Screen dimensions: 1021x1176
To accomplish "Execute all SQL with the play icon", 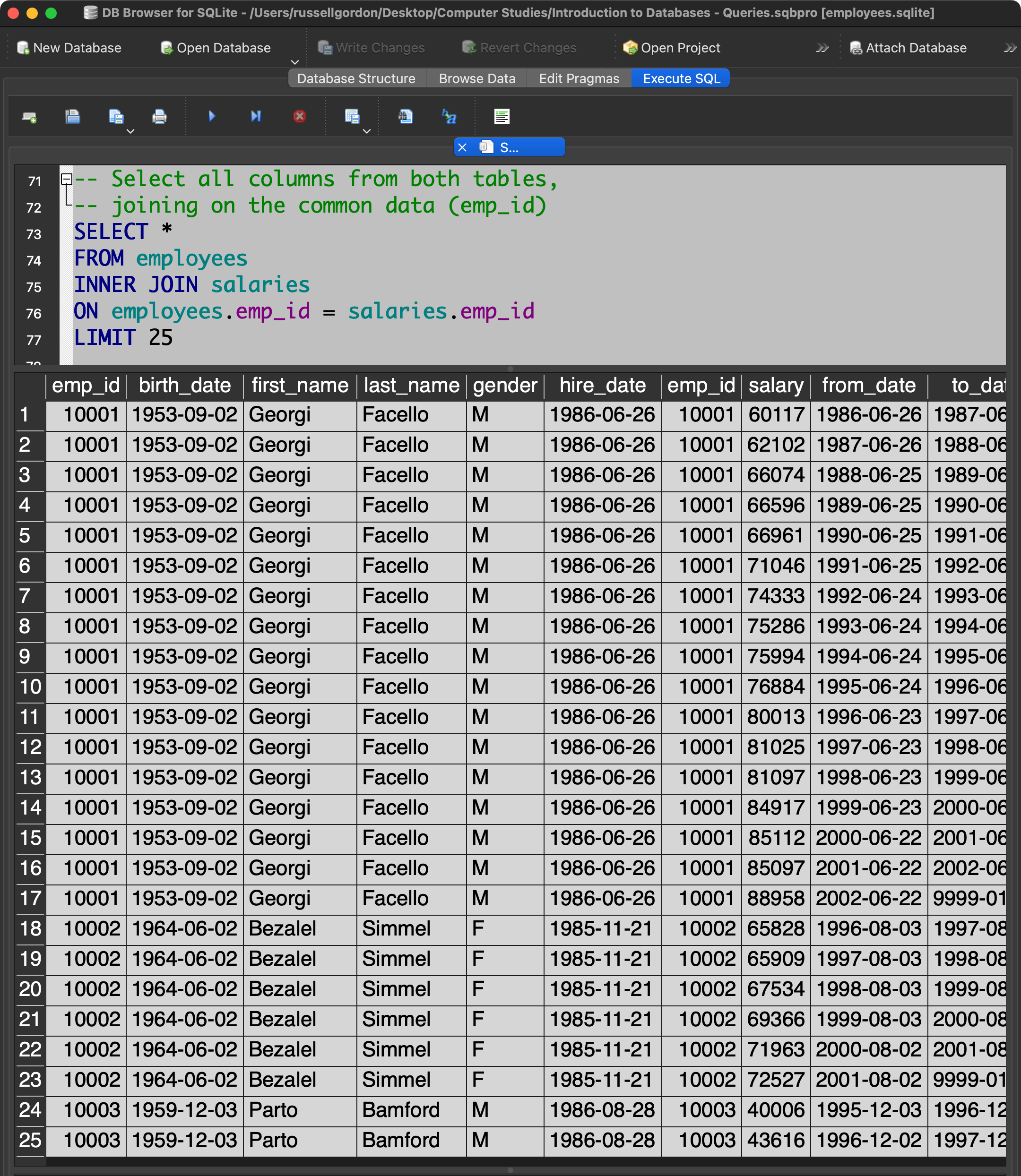I will [211, 116].
